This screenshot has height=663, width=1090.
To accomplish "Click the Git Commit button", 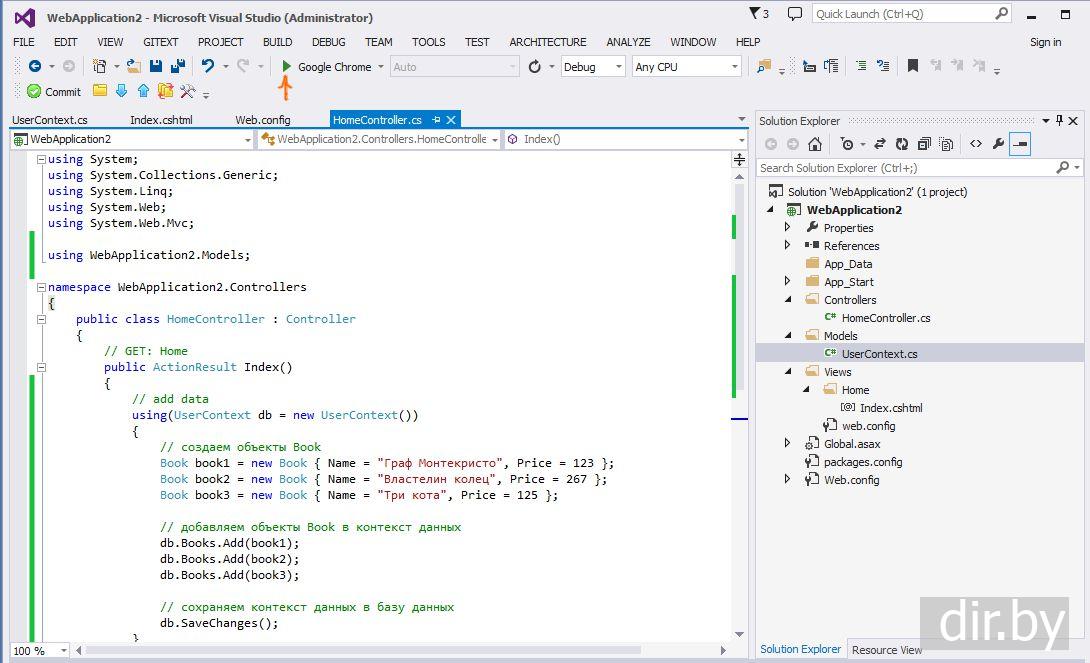I will [x=54, y=92].
